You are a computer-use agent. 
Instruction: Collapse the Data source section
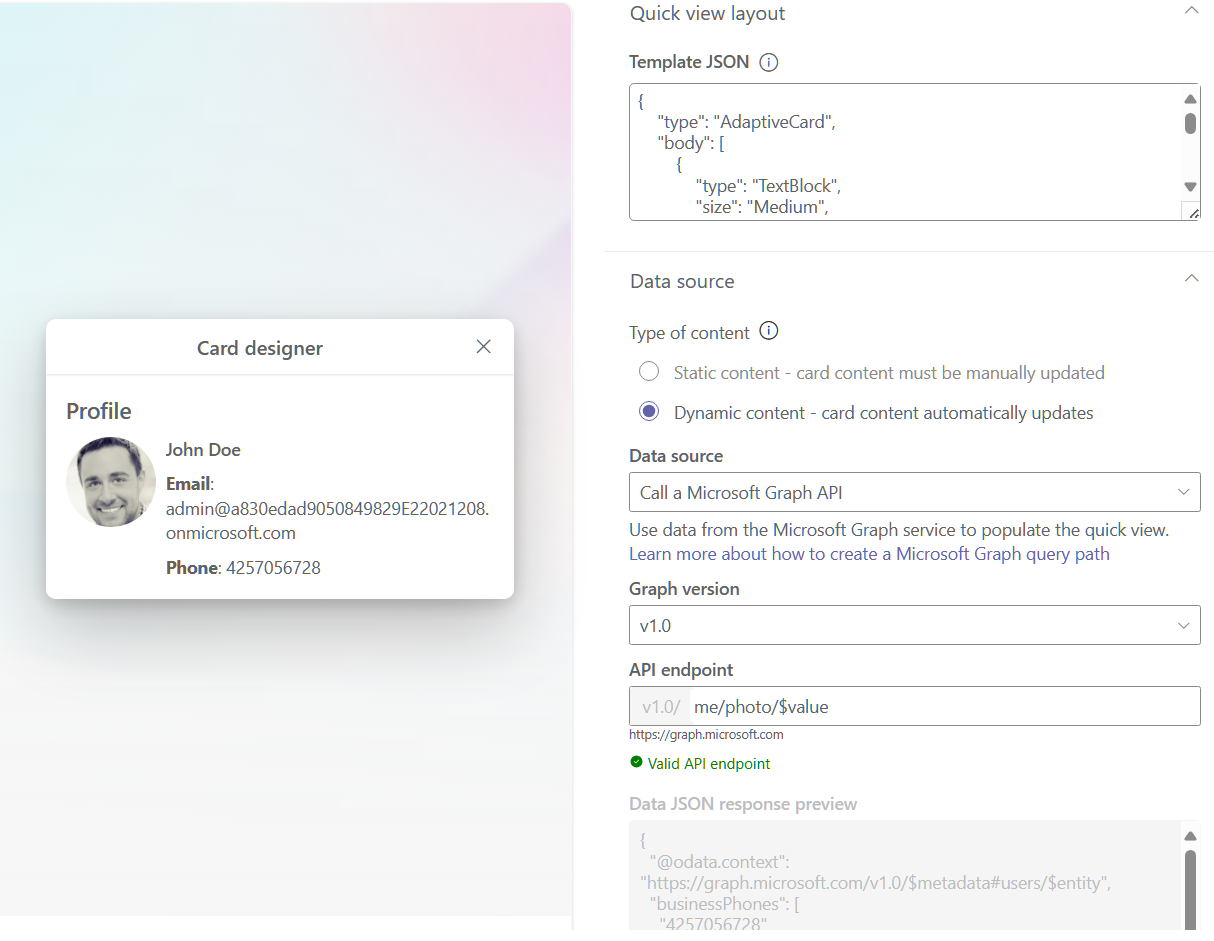(x=1190, y=279)
